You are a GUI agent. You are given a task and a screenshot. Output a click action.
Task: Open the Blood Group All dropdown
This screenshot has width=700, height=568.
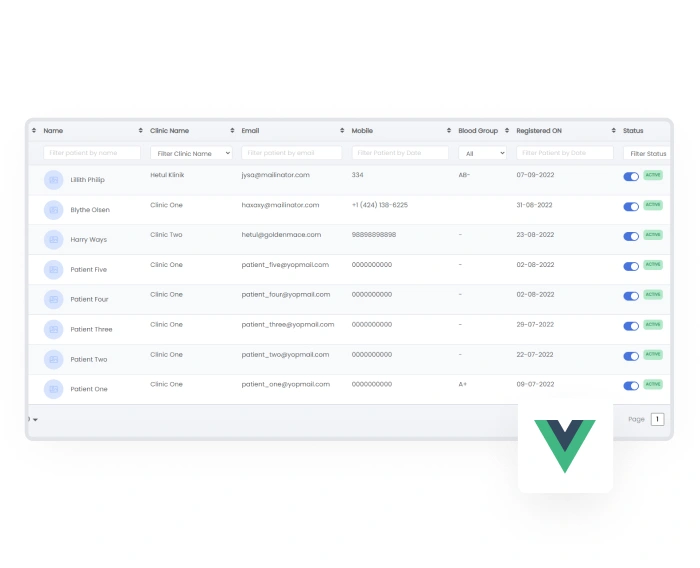pyautogui.click(x=483, y=153)
